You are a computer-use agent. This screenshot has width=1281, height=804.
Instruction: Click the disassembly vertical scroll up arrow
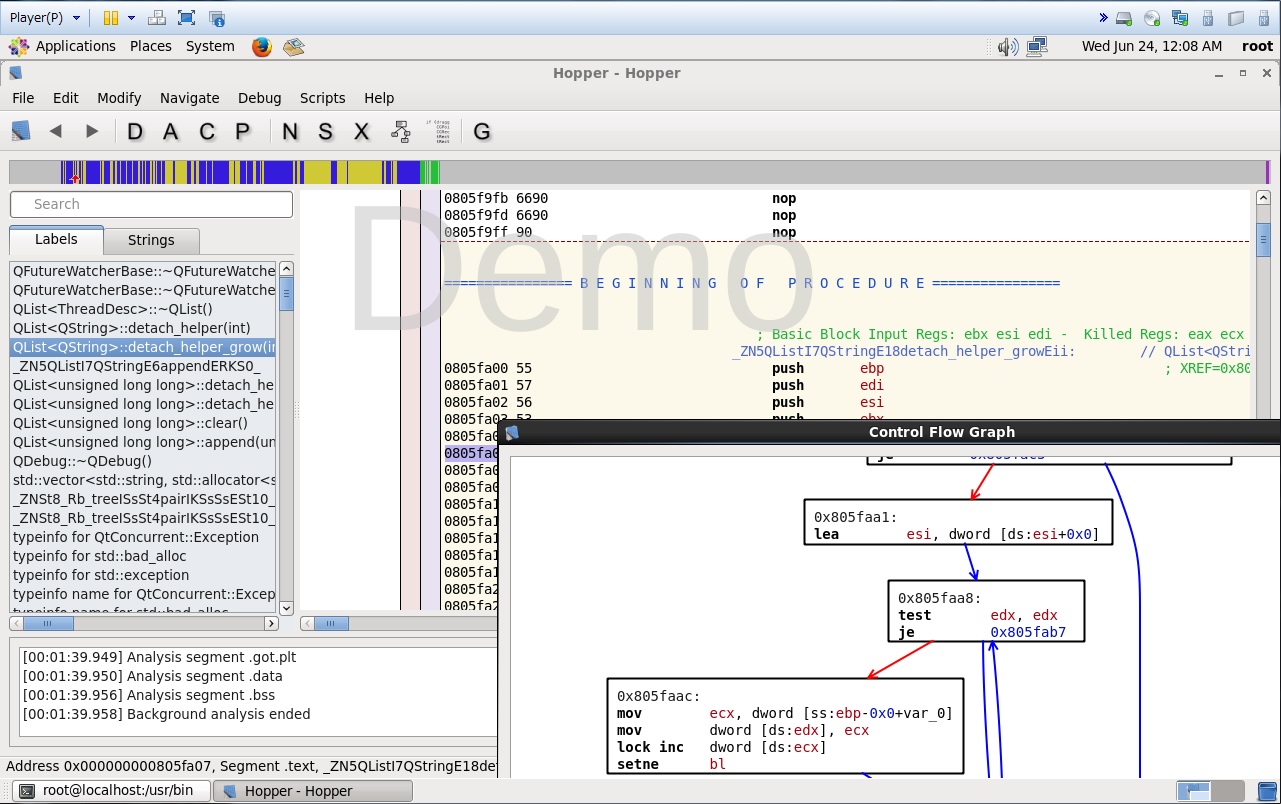point(1263,198)
